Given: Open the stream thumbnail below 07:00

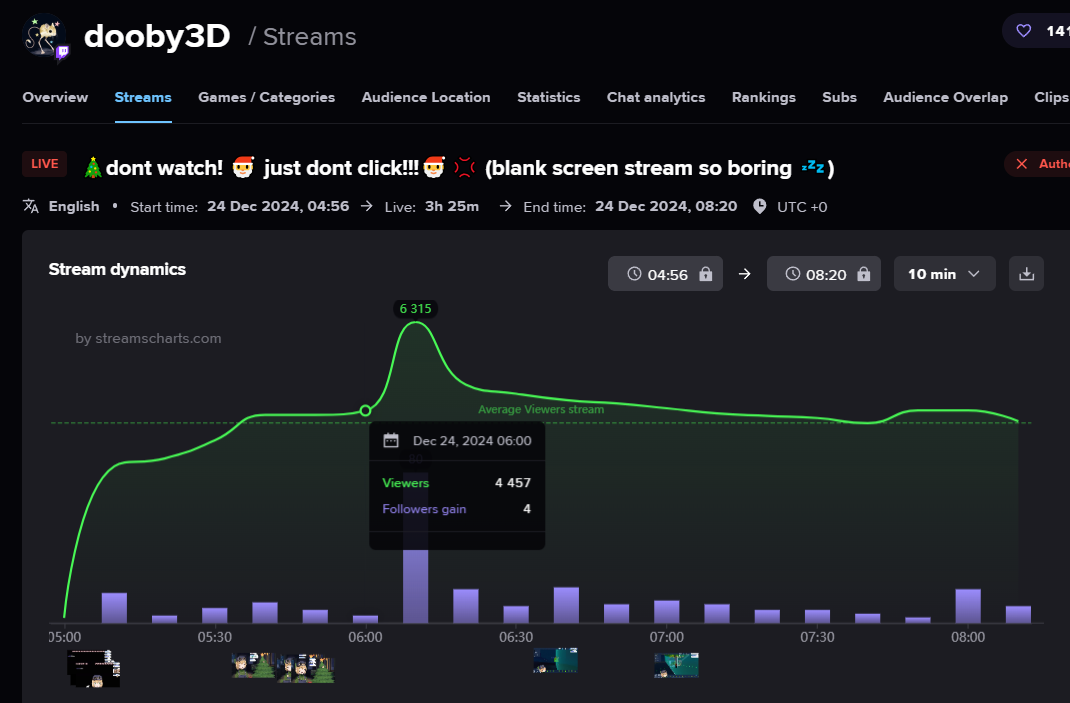Looking at the screenshot, I should 676,665.
